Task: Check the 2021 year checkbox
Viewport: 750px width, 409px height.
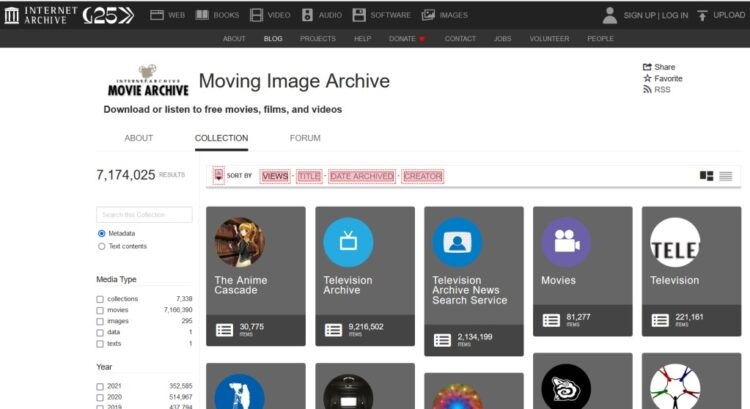Action: tap(100, 387)
